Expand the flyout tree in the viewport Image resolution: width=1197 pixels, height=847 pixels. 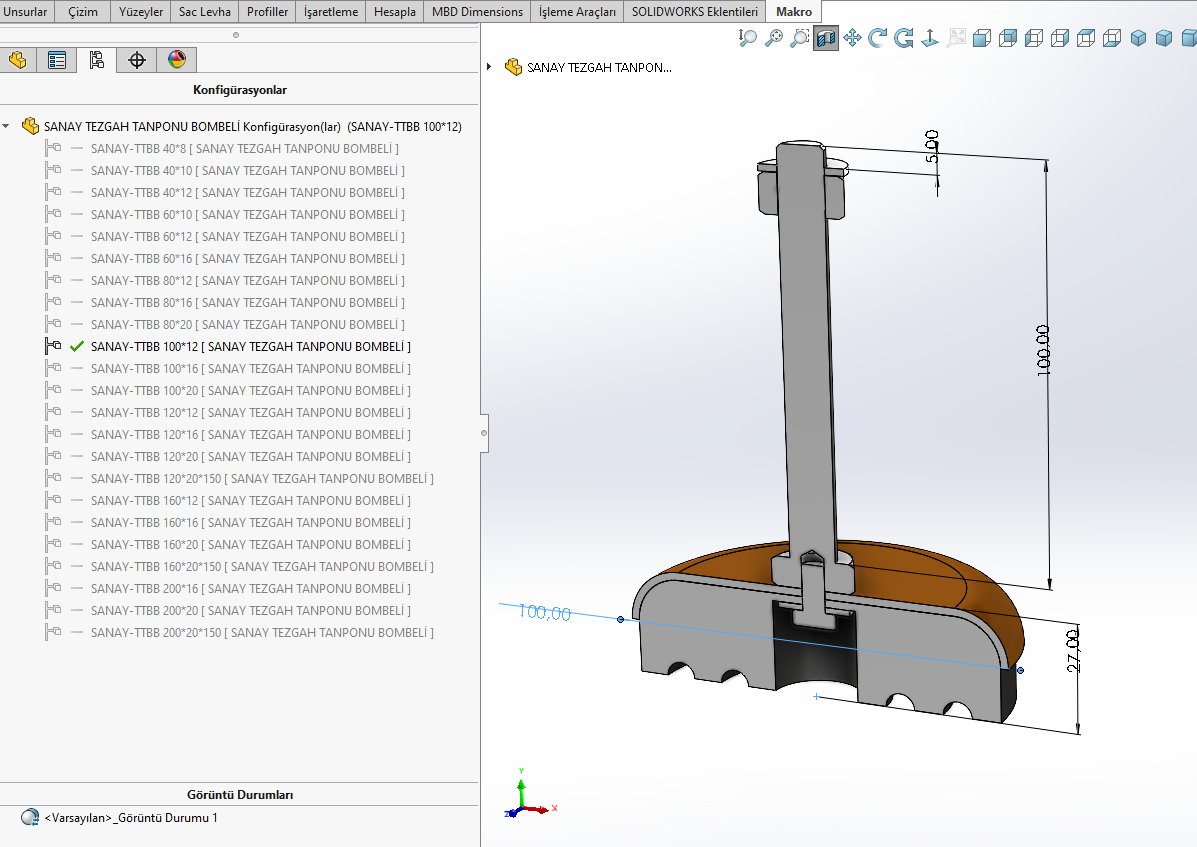point(489,67)
